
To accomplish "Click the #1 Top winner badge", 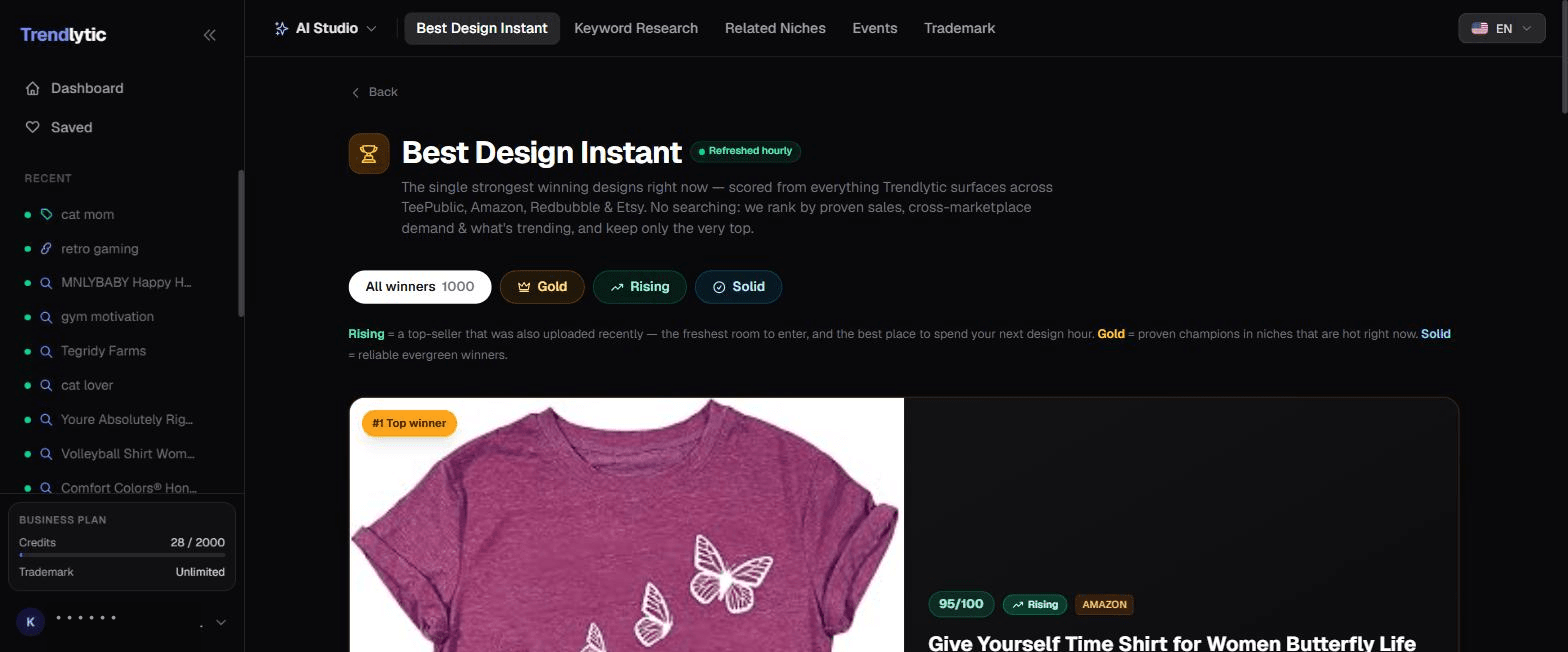I will pyautogui.click(x=409, y=423).
